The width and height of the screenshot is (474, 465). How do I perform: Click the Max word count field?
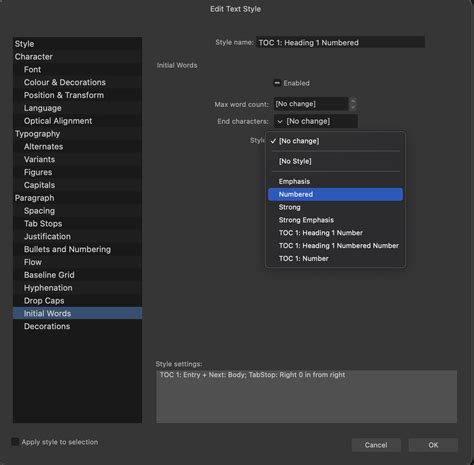coord(311,104)
